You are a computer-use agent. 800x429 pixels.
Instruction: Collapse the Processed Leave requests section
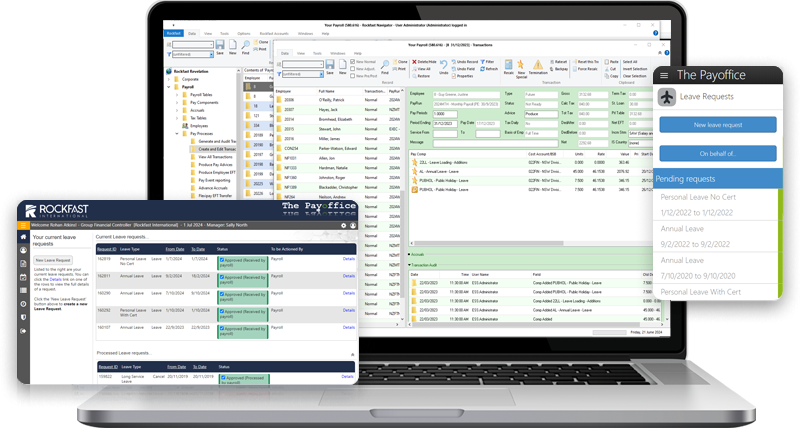pos(352,354)
